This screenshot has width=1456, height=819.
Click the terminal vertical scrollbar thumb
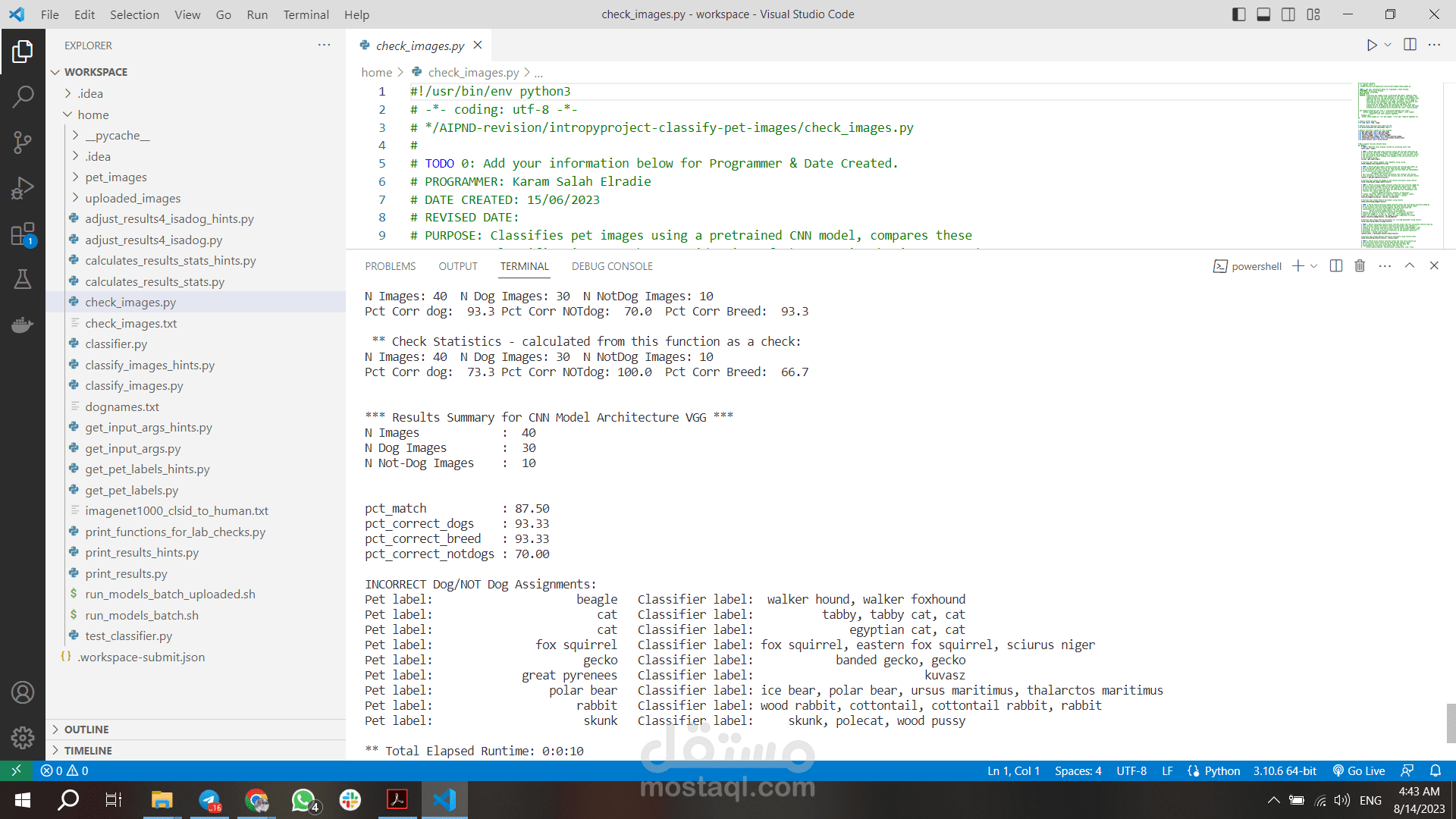(x=1450, y=723)
